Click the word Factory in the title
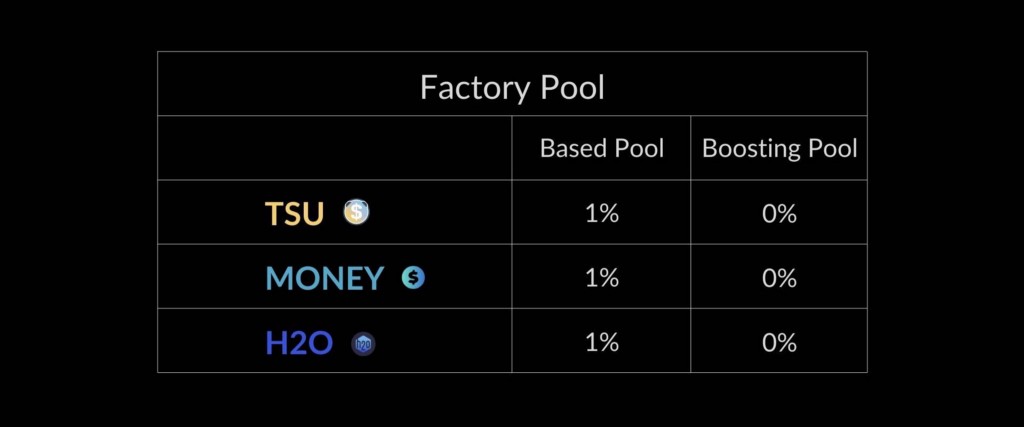Image resolution: width=1024 pixels, height=427 pixels. pyautogui.click(x=473, y=87)
